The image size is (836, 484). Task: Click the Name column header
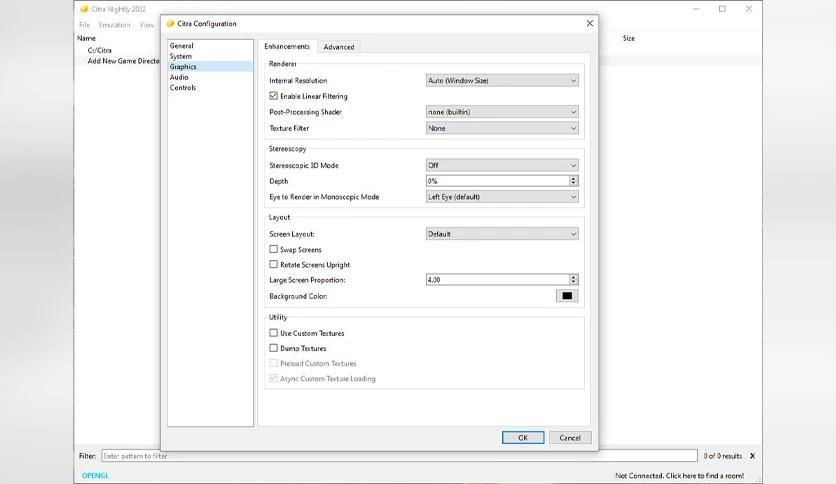pyautogui.click(x=86, y=38)
